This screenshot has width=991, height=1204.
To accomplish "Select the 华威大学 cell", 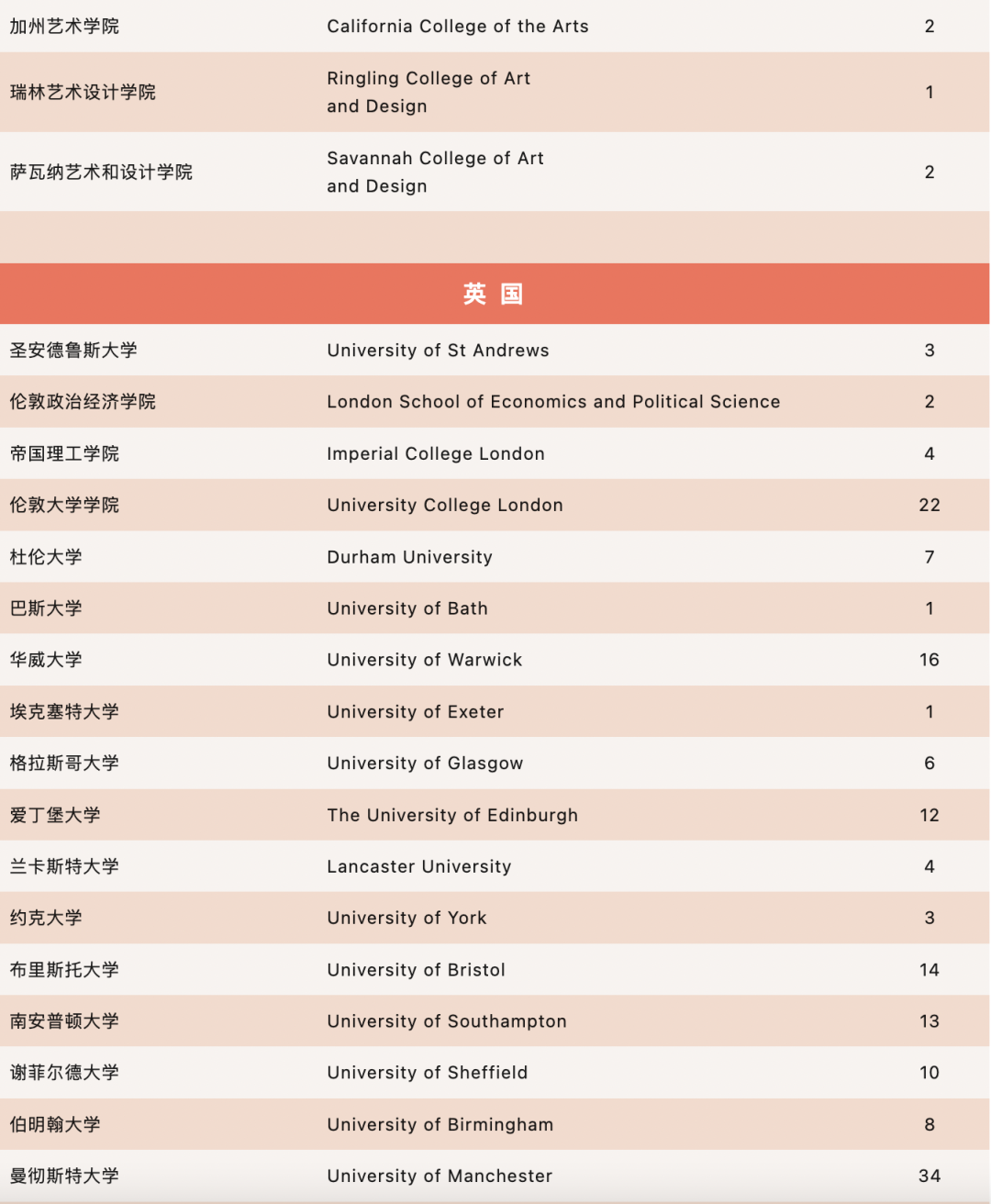I will point(46,660).
